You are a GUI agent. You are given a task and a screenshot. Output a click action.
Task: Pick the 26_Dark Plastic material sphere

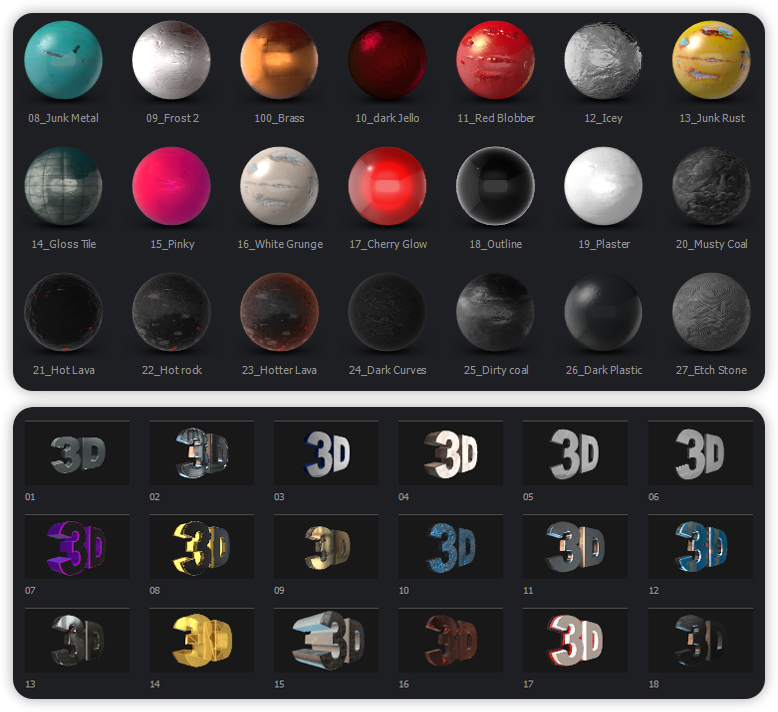pyautogui.click(x=603, y=312)
